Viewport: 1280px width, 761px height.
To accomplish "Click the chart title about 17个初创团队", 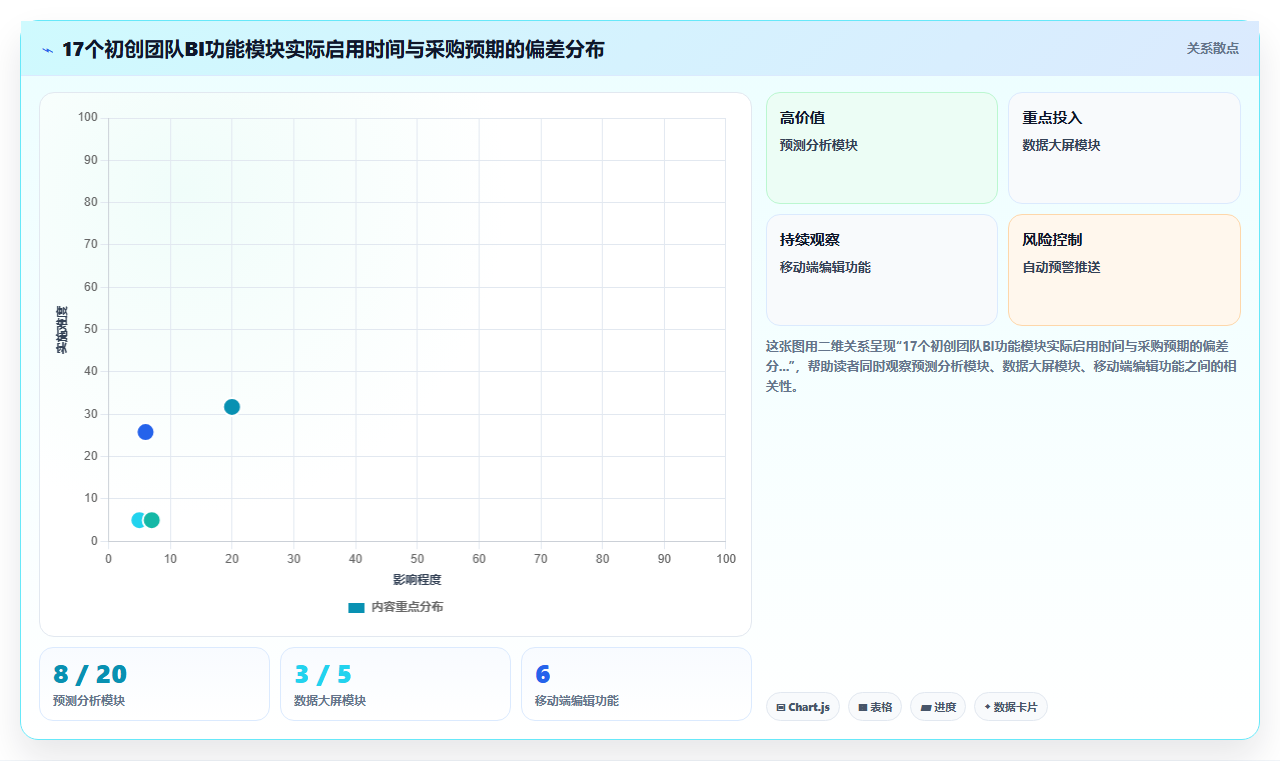I will point(333,49).
